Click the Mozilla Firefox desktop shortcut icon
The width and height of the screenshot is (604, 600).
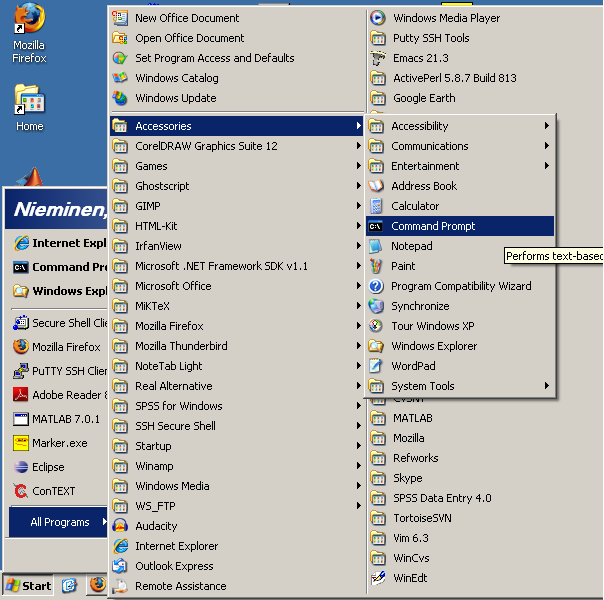click(29, 18)
